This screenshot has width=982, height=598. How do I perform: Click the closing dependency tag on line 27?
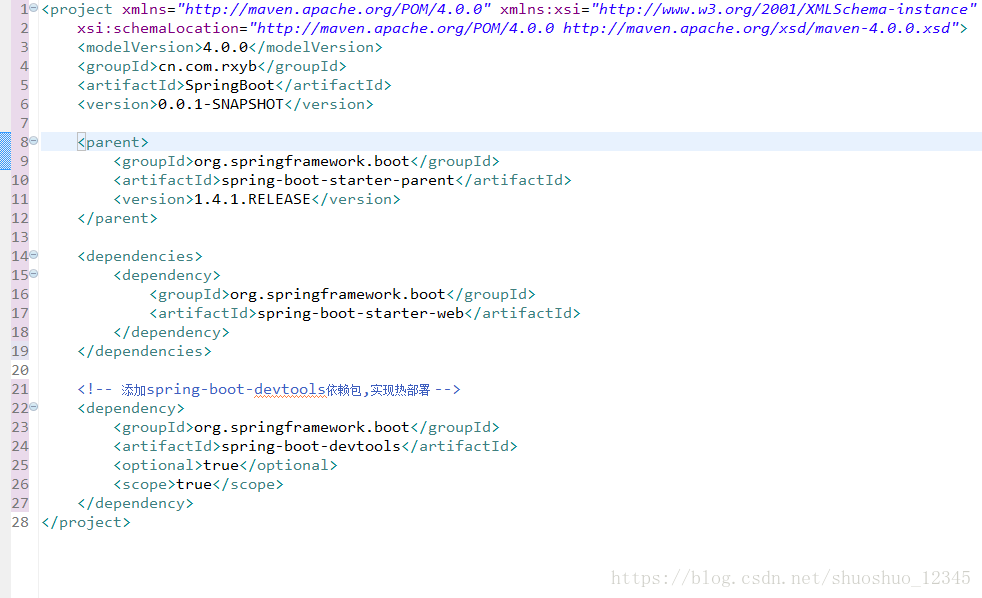point(135,503)
